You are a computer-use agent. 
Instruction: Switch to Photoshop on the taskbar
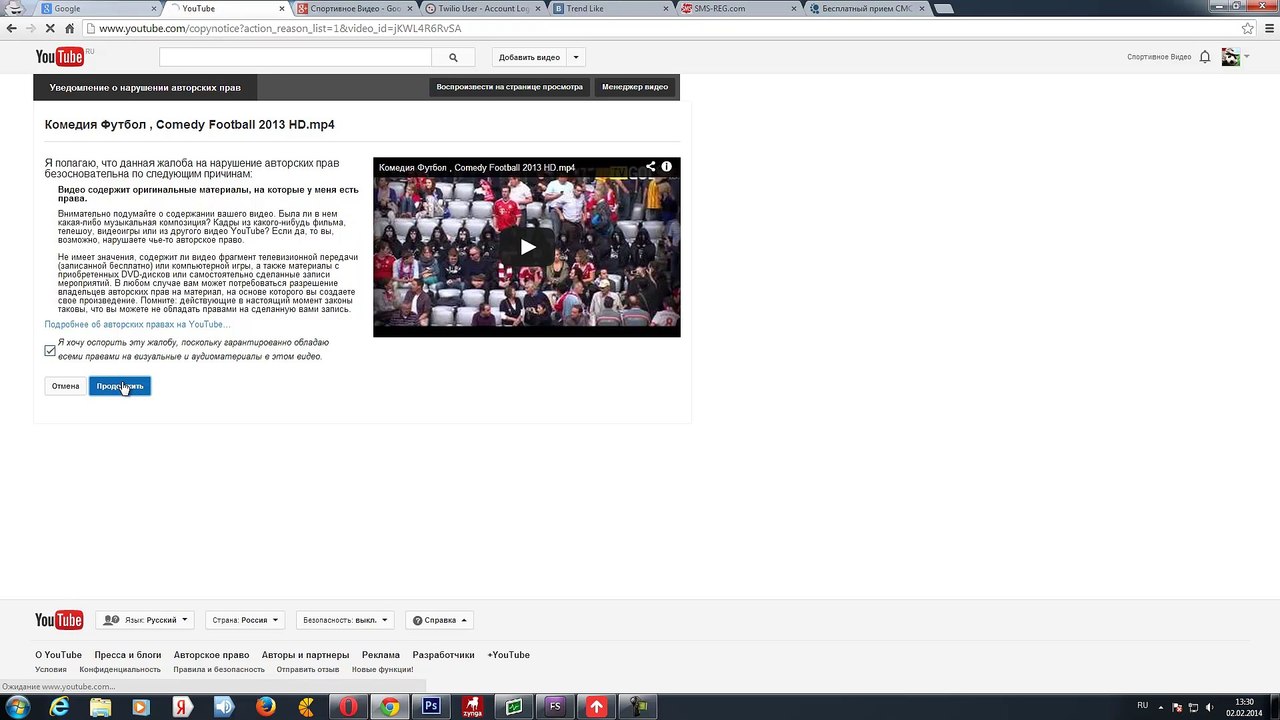click(431, 707)
